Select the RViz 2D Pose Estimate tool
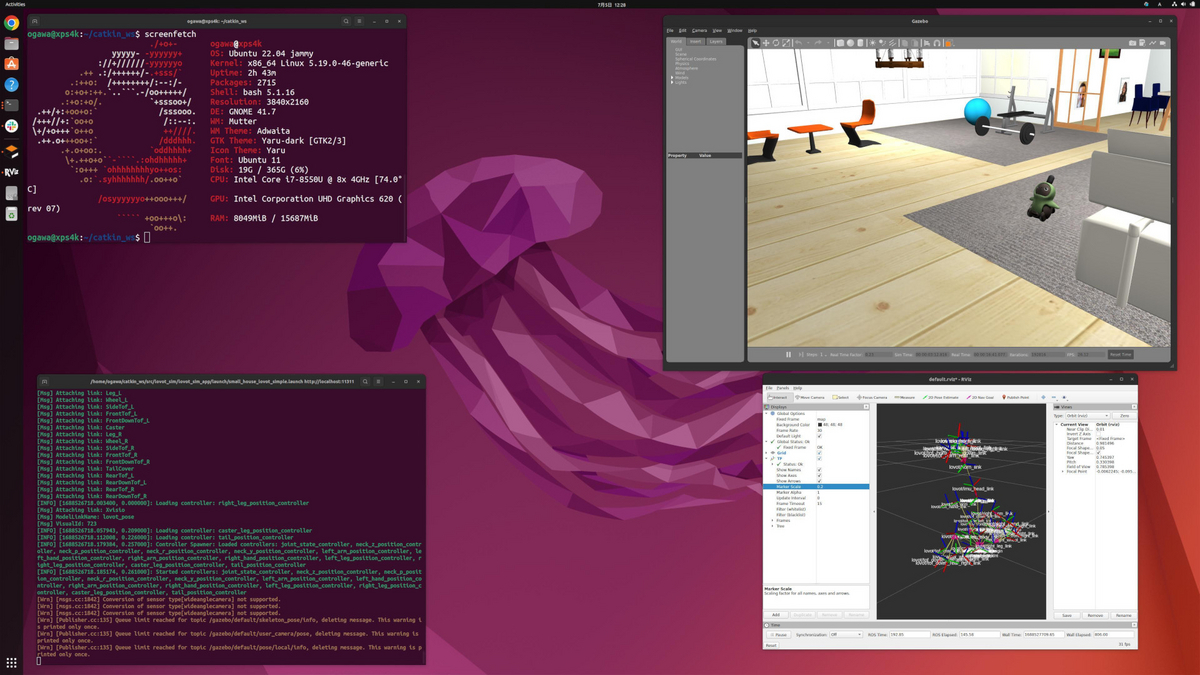1200x675 pixels. pos(940,398)
